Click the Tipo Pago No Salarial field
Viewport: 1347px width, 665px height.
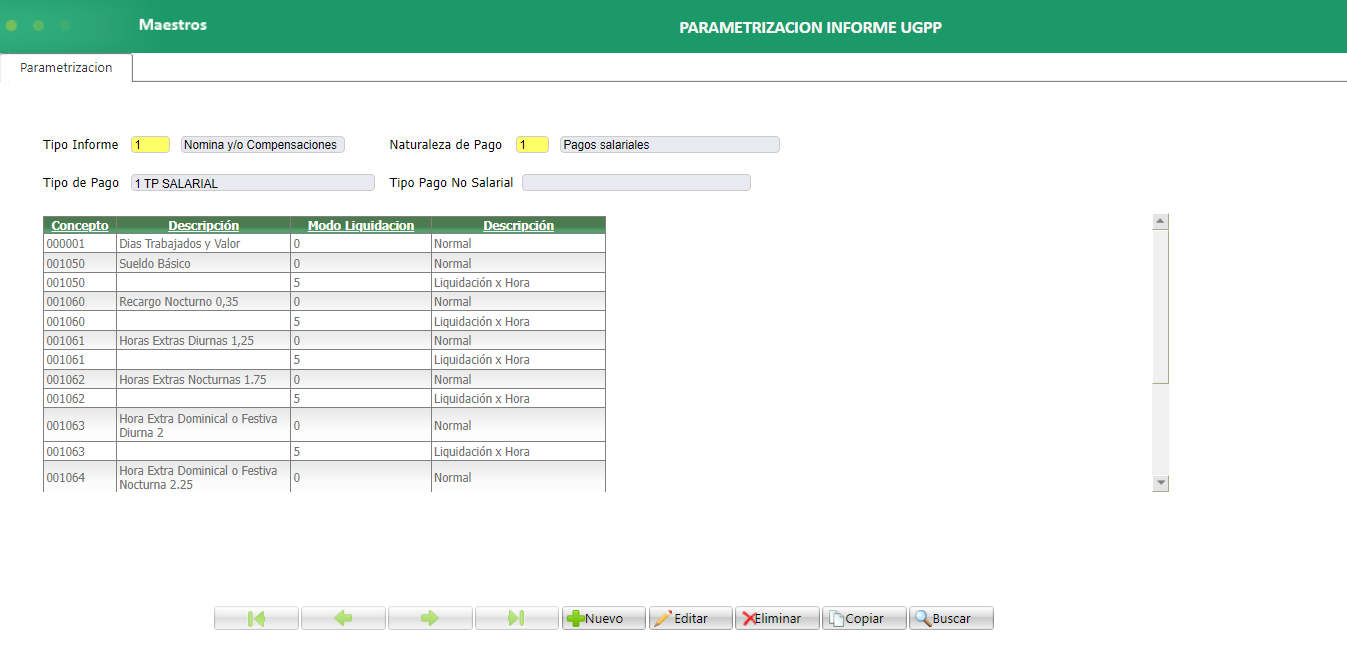click(636, 183)
